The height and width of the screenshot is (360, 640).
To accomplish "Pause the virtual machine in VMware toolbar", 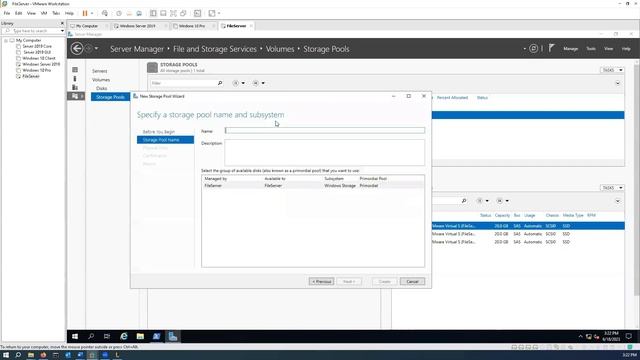I will point(85,13).
